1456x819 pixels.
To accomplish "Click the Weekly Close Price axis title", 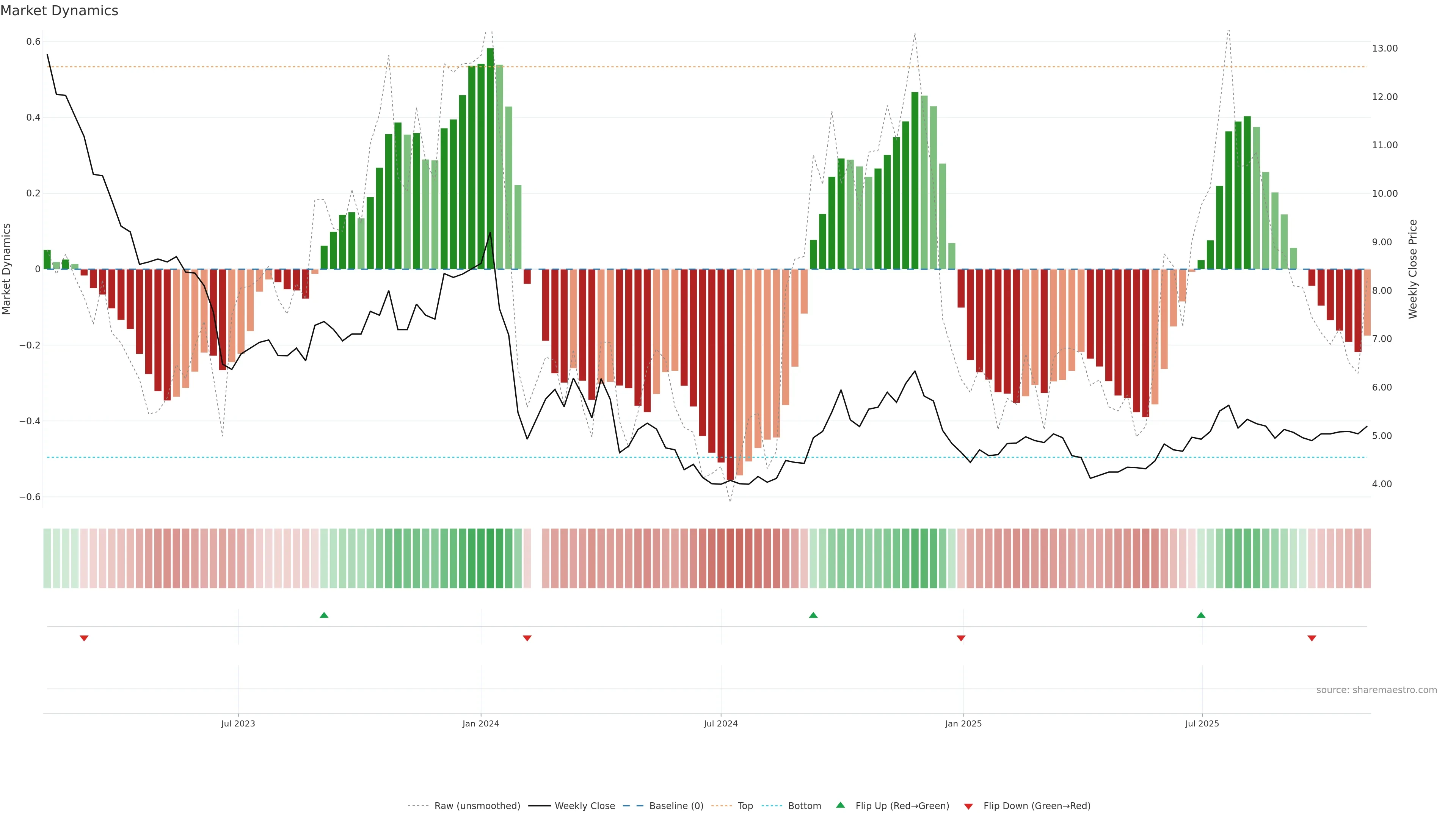I will (x=1412, y=269).
